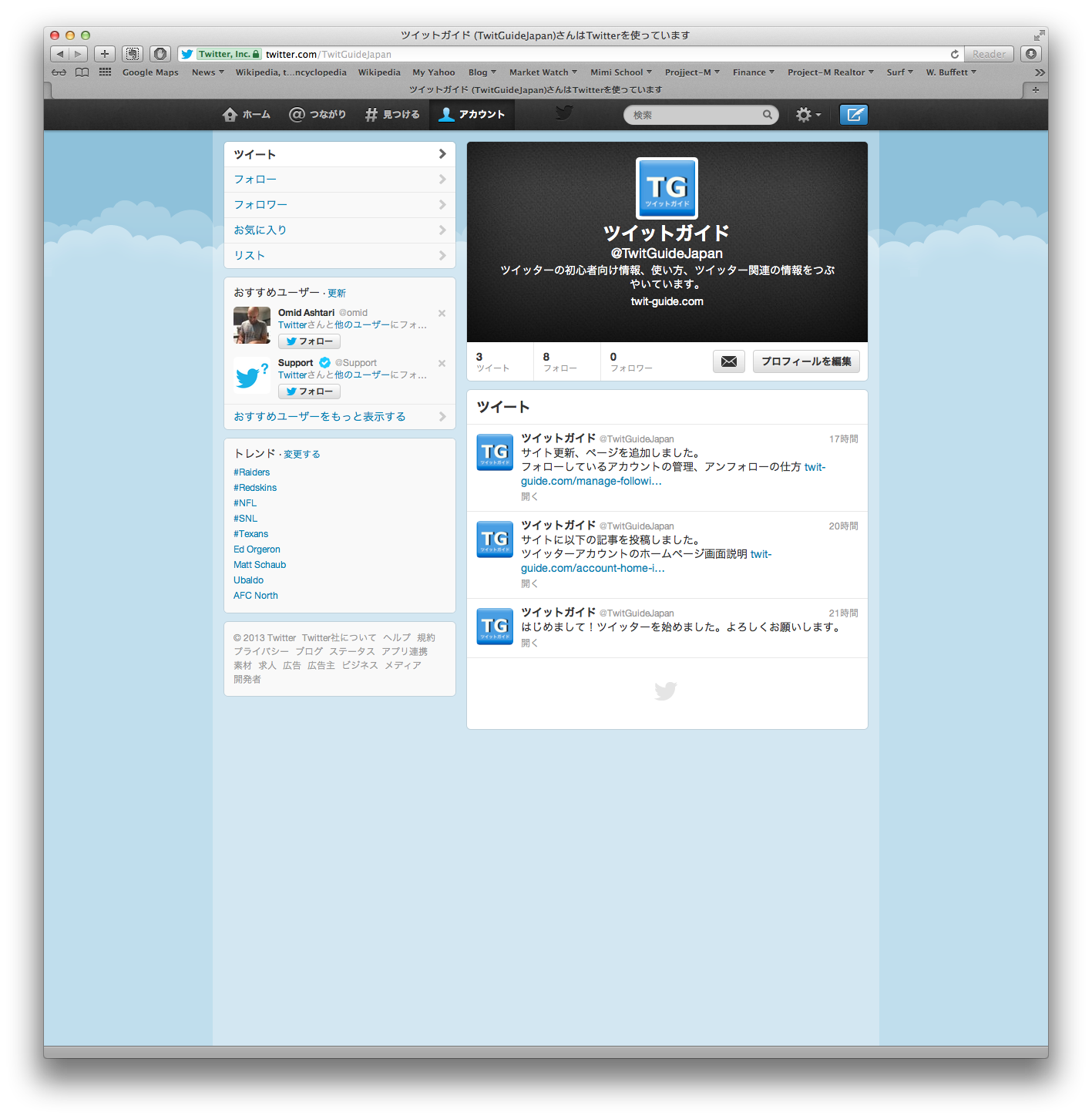Expand 開く on the 21時間 tweet
Image resolution: width=1092 pixels, height=1119 pixels.
(x=529, y=643)
